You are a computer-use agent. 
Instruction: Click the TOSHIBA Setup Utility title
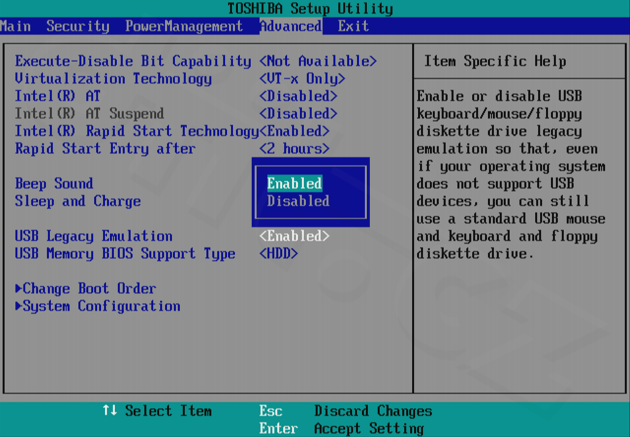310,8
